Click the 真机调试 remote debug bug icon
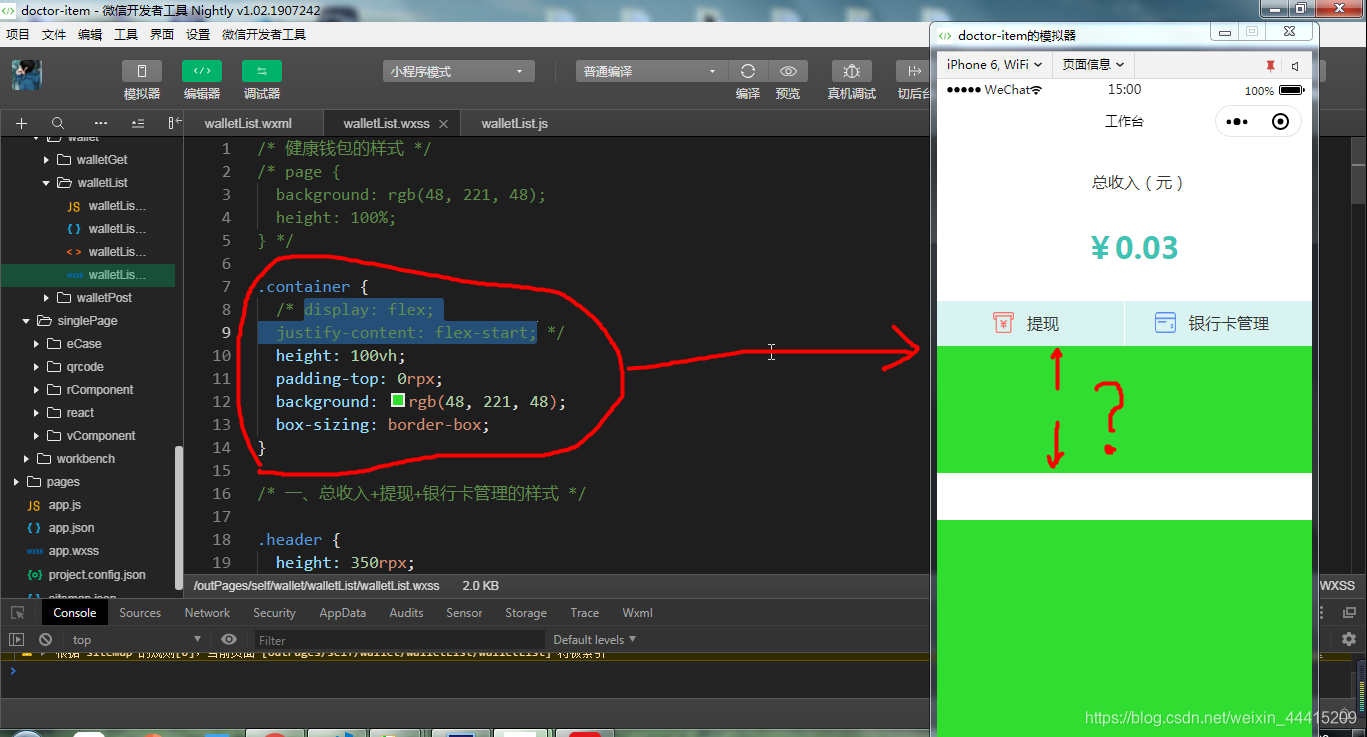This screenshot has width=1367, height=737. [x=852, y=71]
